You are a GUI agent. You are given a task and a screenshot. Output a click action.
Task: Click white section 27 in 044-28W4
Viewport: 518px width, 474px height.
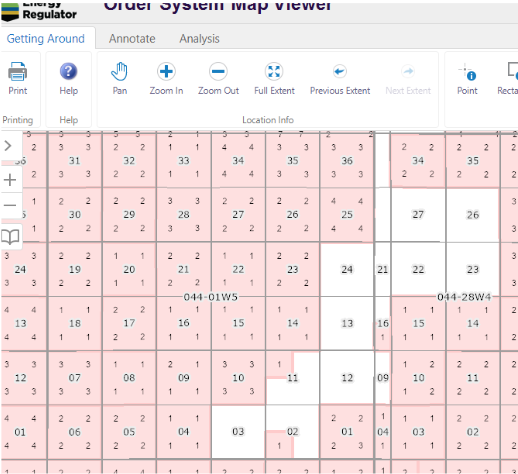(418, 215)
